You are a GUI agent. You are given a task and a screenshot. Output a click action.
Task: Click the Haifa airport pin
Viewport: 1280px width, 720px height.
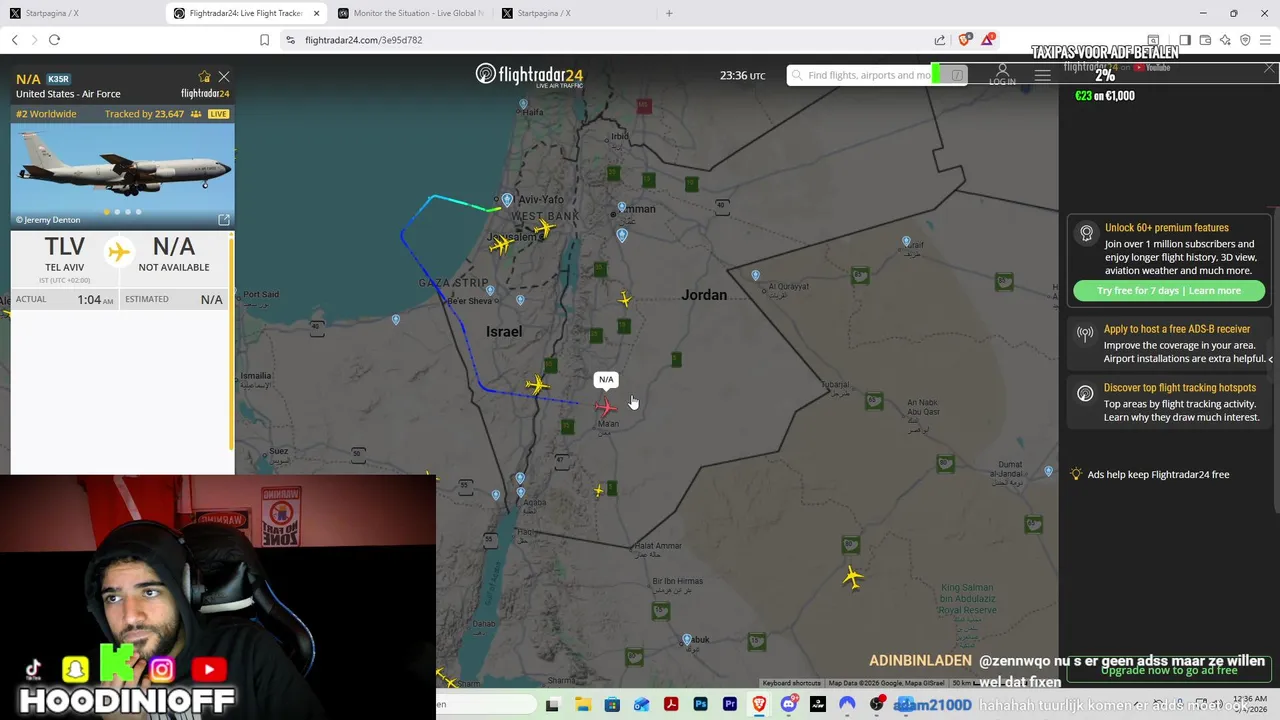pyautogui.click(x=523, y=103)
